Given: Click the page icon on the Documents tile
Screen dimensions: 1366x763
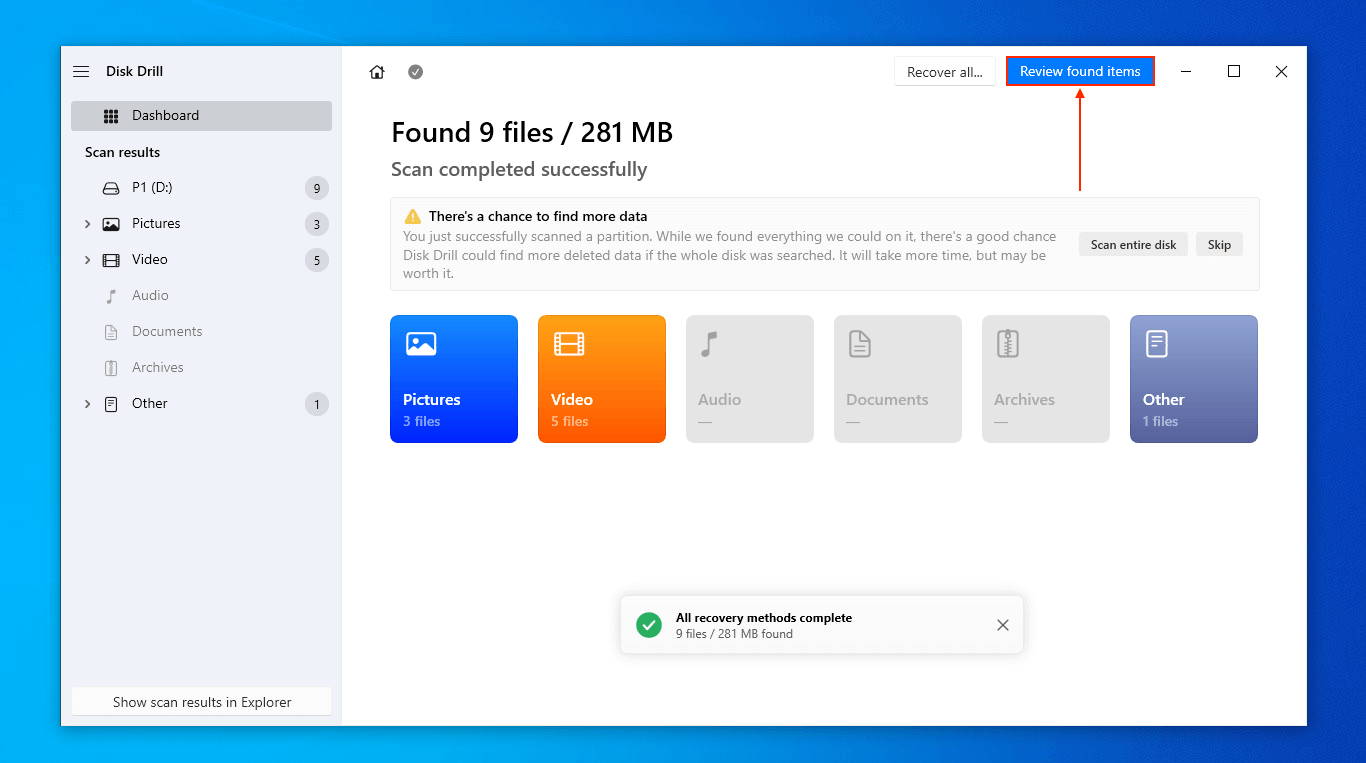Looking at the screenshot, I should (860, 344).
